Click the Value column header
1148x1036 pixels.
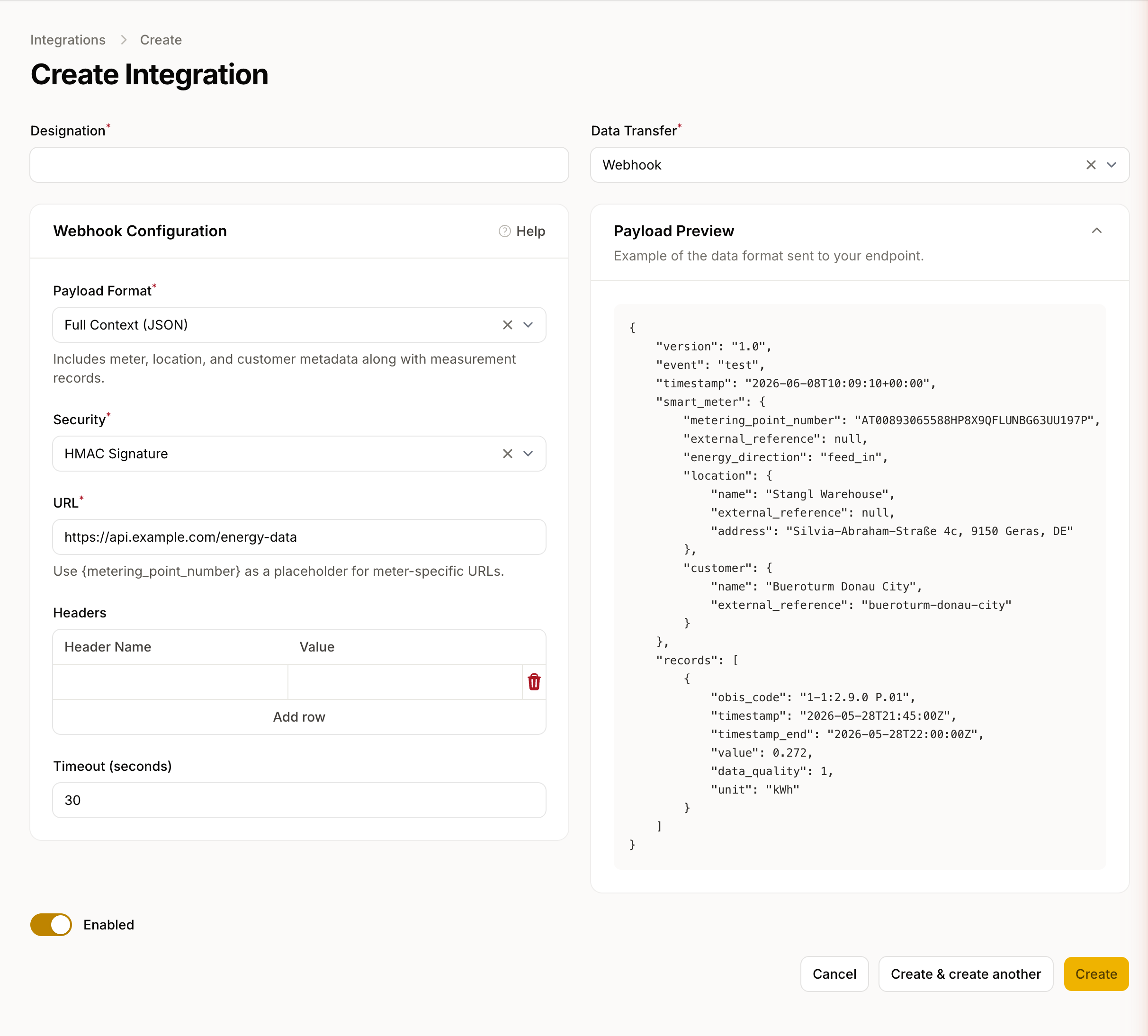click(317, 647)
